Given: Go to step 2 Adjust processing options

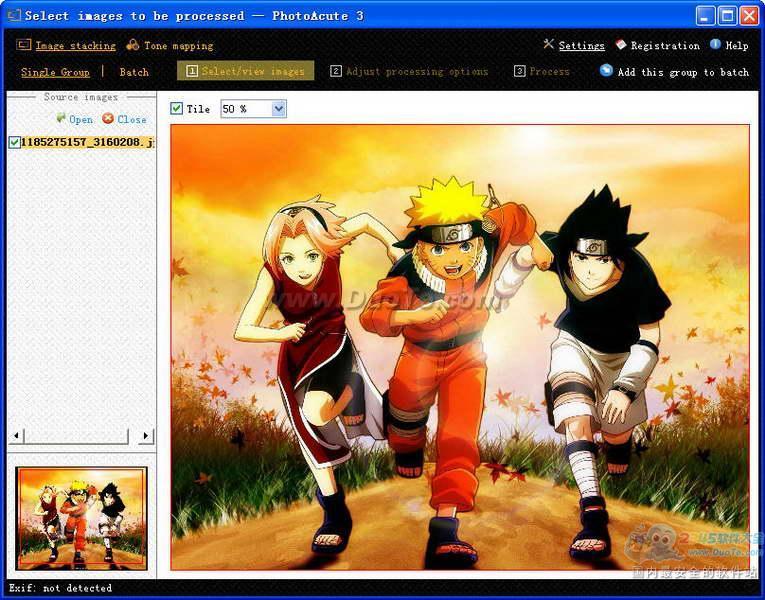Looking at the screenshot, I should tap(409, 71).
